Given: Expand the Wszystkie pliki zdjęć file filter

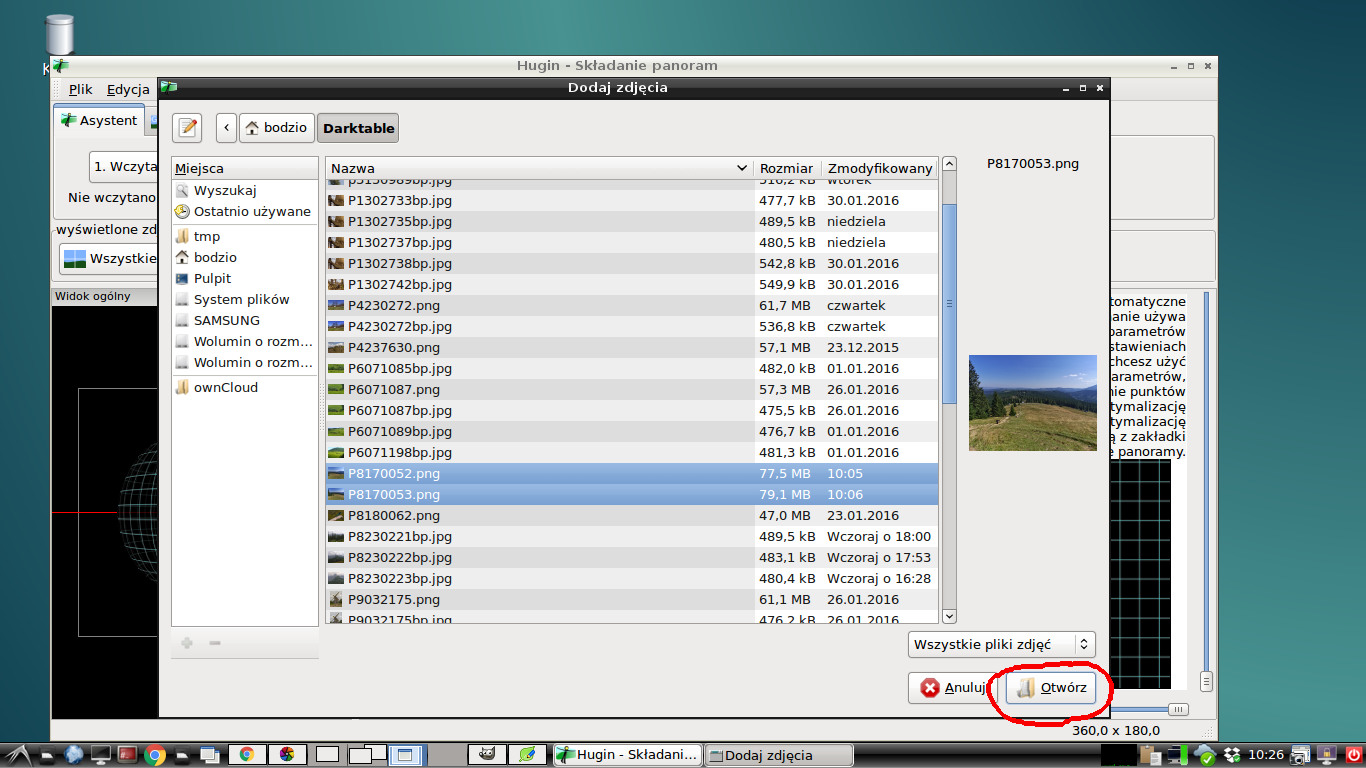Looking at the screenshot, I should 1001,645.
